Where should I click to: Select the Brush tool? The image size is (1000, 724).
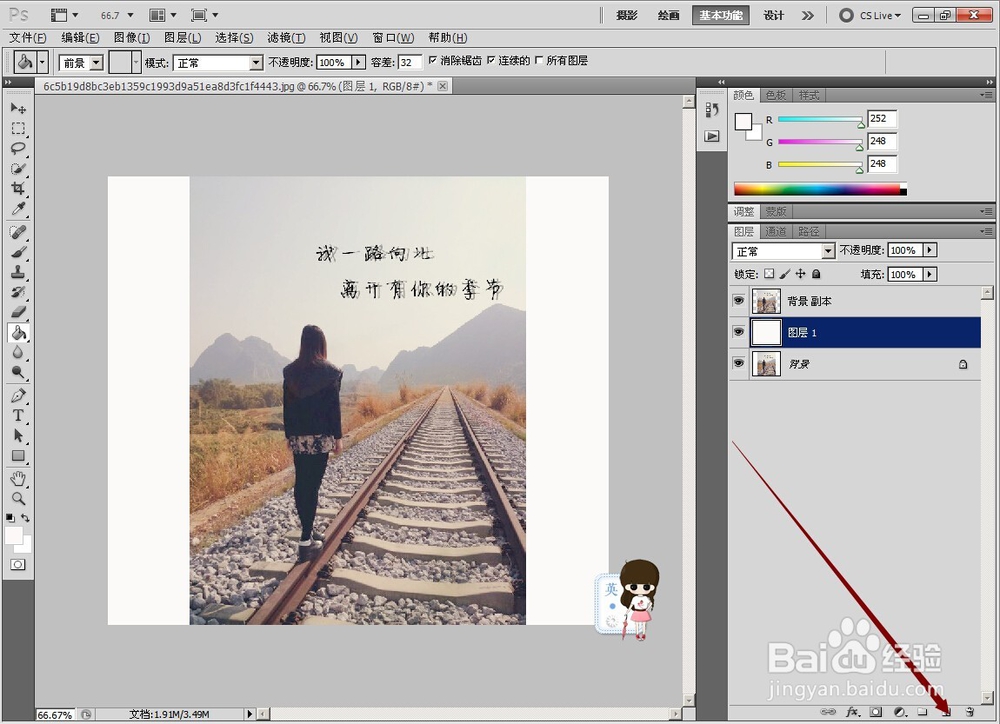click(18, 252)
